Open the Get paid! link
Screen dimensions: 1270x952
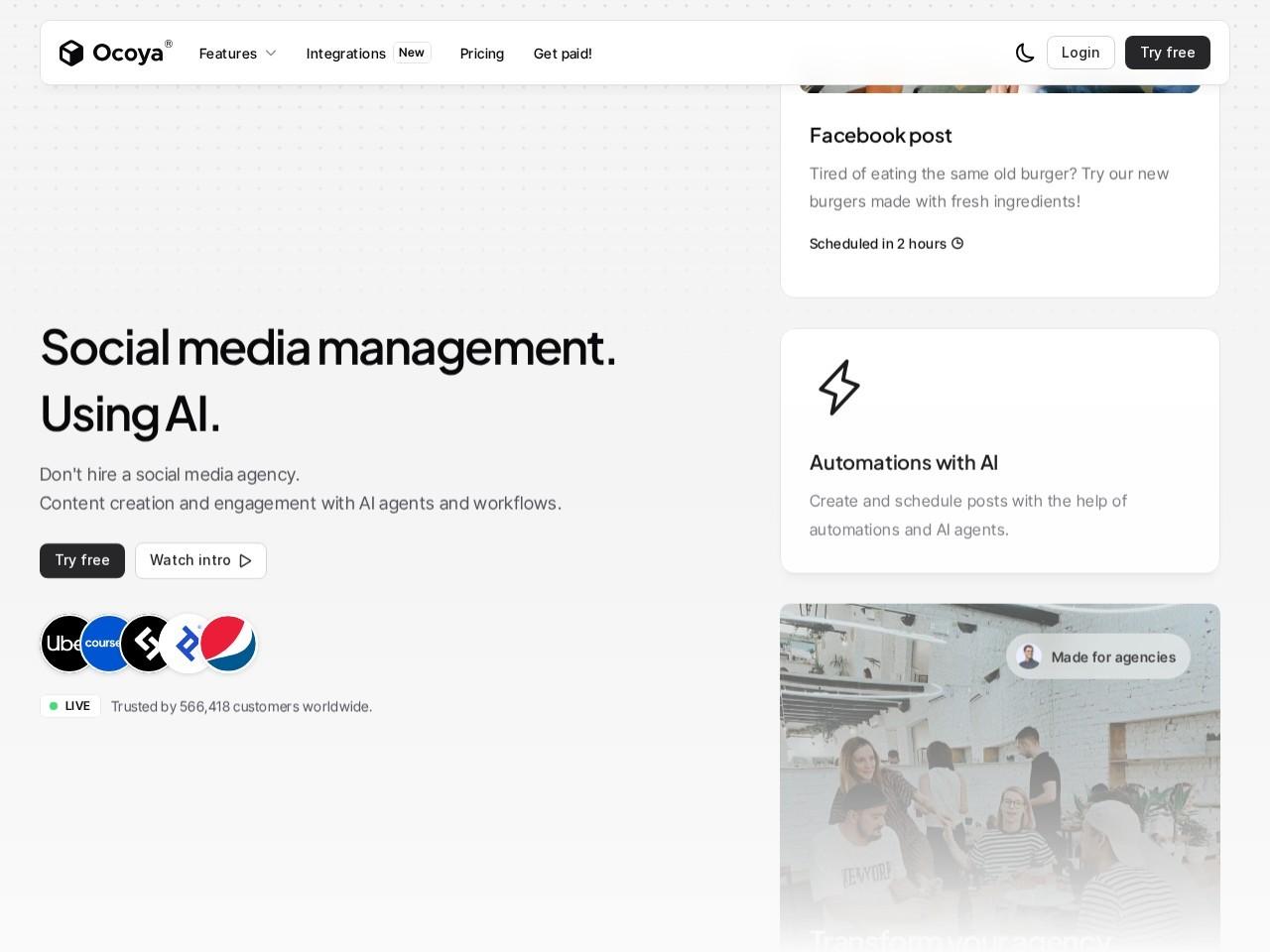point(563,54)
